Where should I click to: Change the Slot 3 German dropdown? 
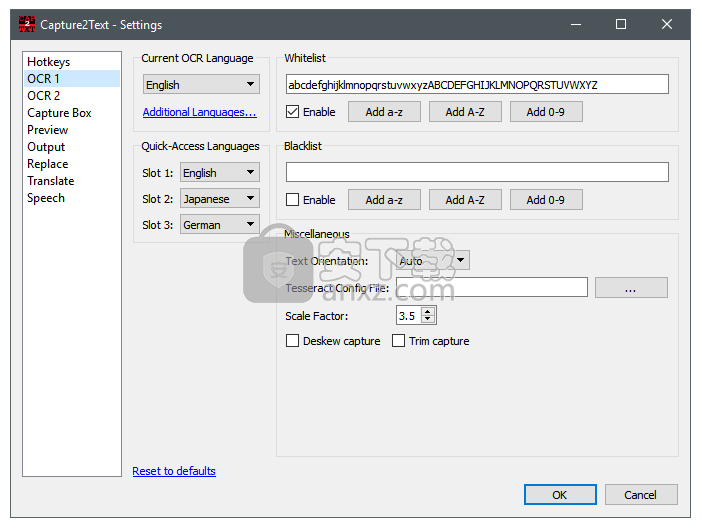(x=220, y=225)
